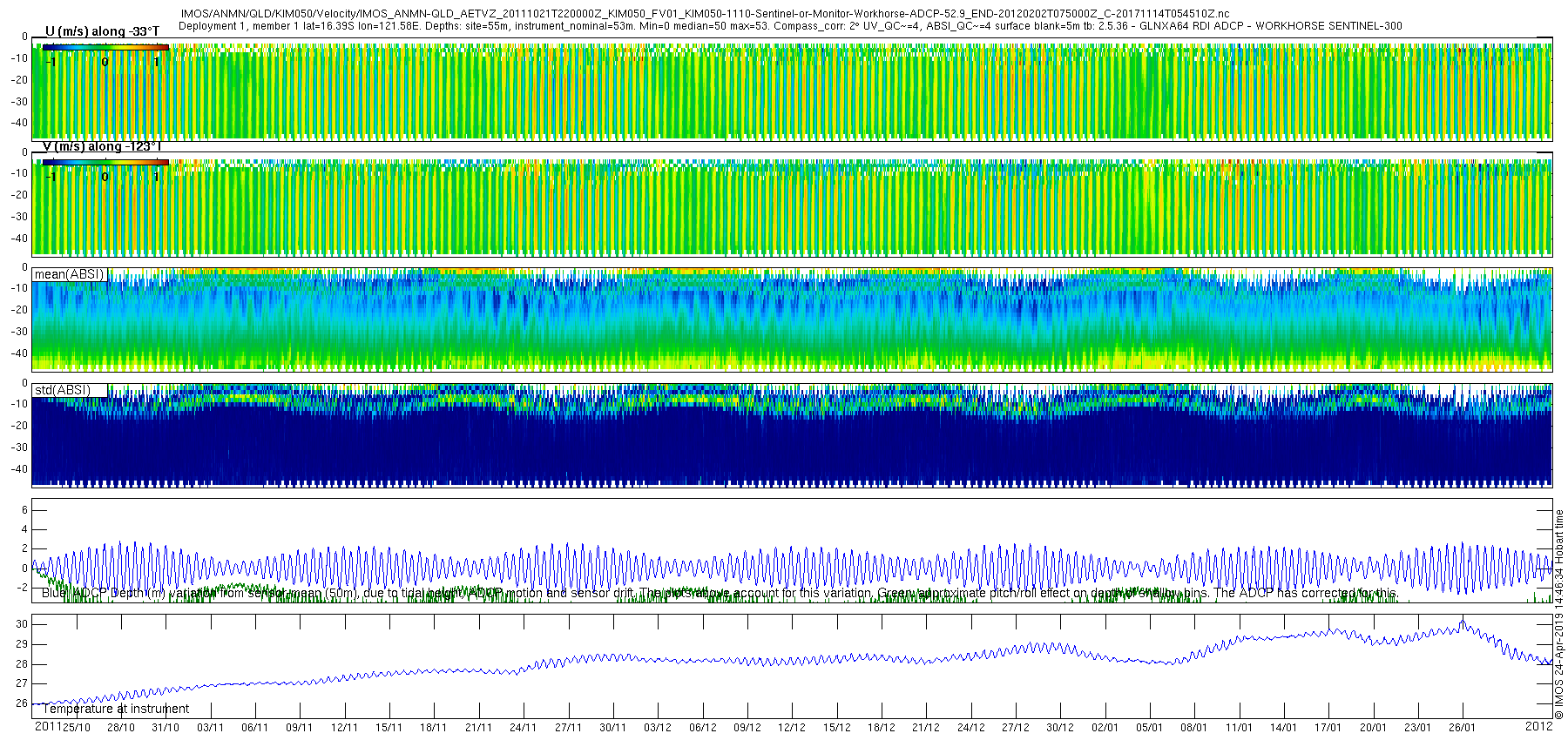Screen dimensions: 1568x740
Task: Click the 'mean(ABSI)' panel label
Action: (x=69, y=274)
